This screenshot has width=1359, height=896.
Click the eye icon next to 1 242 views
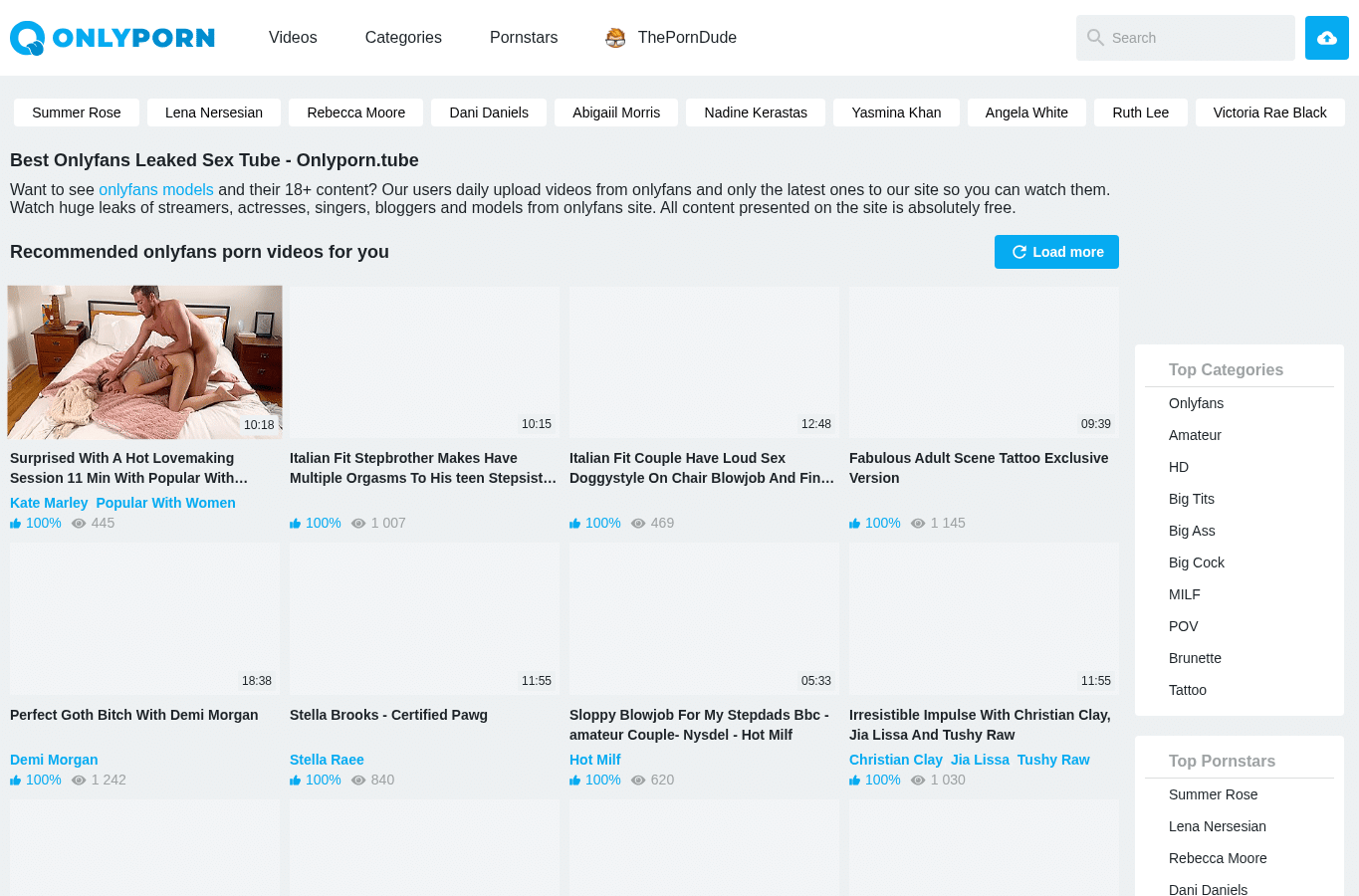[79, 781]
